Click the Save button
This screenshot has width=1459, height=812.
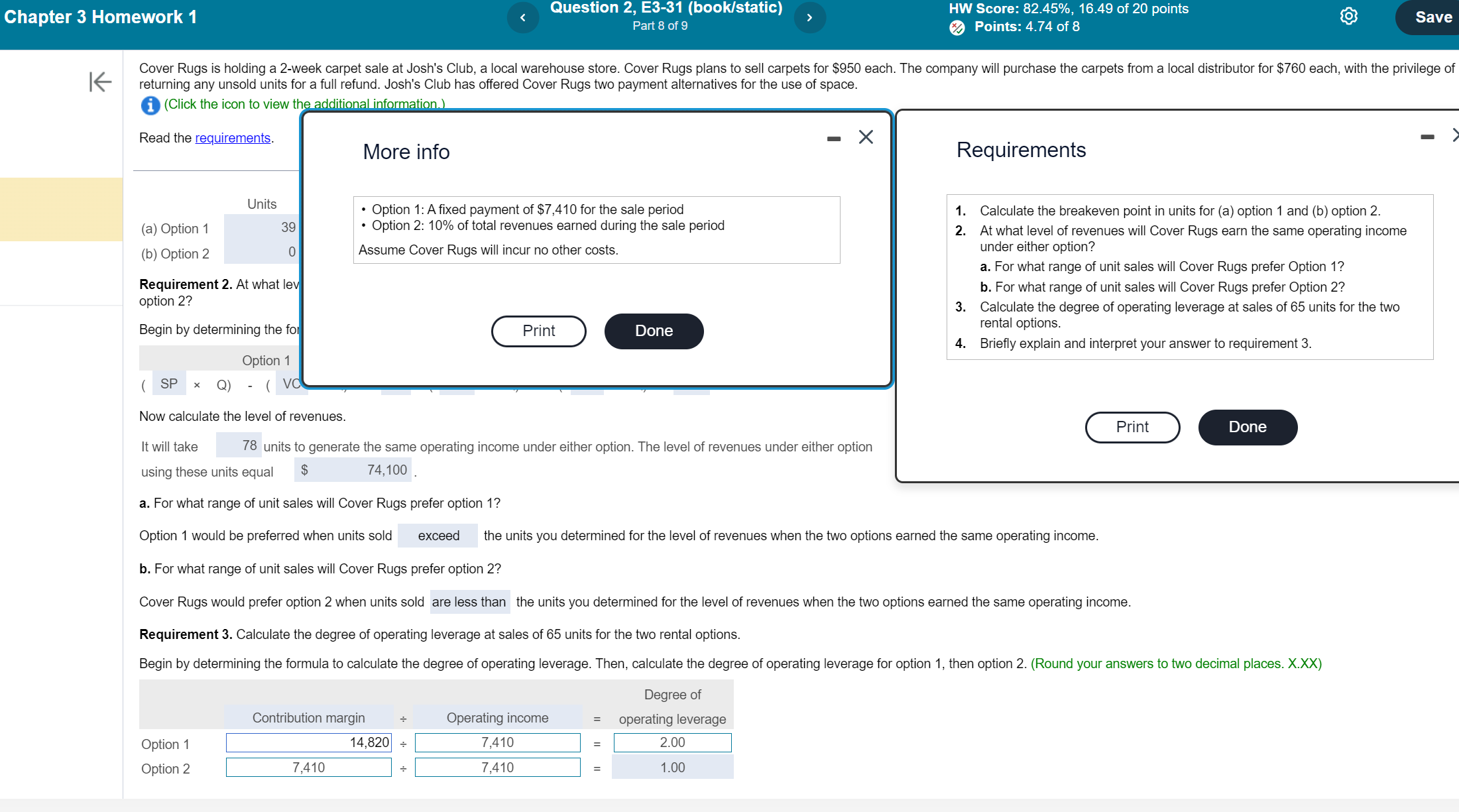[x=1432, y=17]
